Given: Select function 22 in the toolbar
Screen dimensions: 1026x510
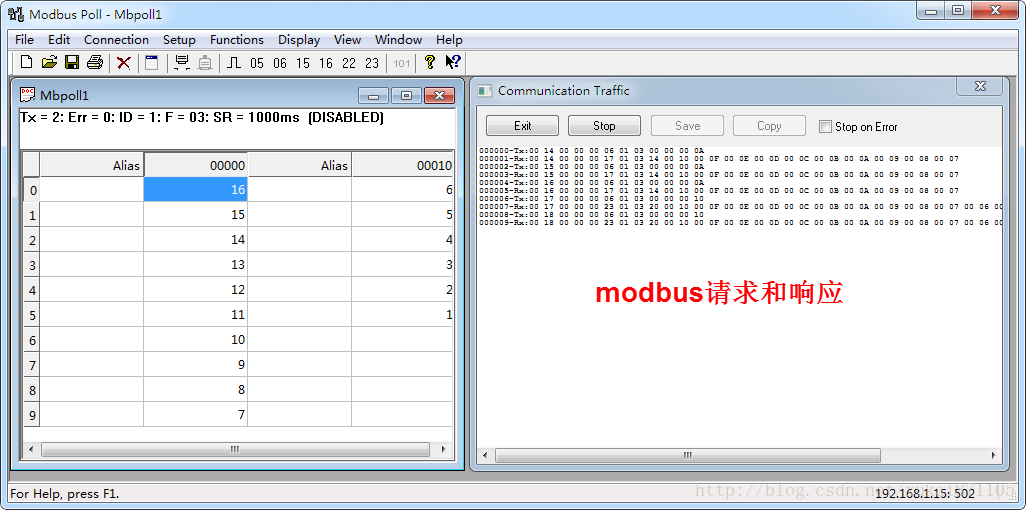Looking at the screenshot, I should [349, 63].
